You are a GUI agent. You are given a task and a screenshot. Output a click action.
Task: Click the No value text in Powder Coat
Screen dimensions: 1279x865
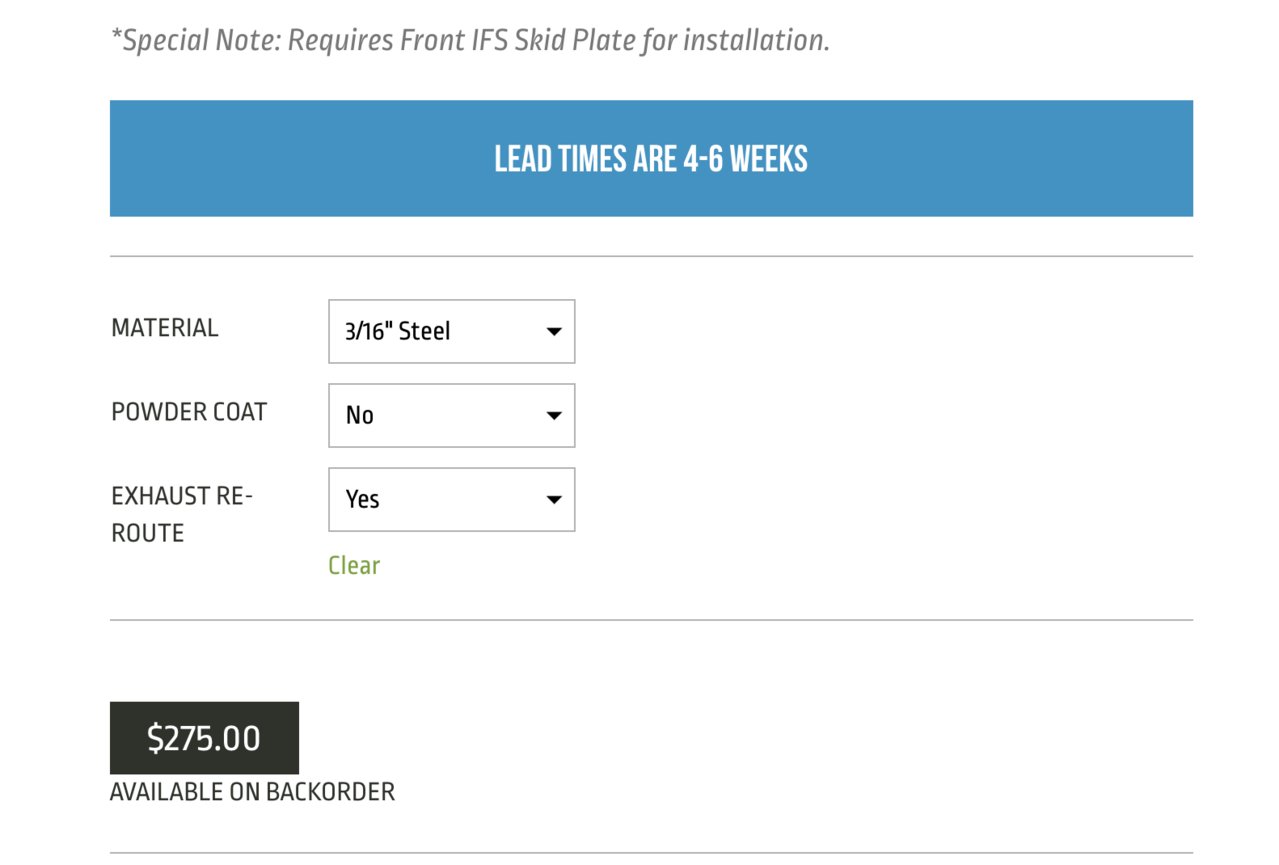pos(359,416)
